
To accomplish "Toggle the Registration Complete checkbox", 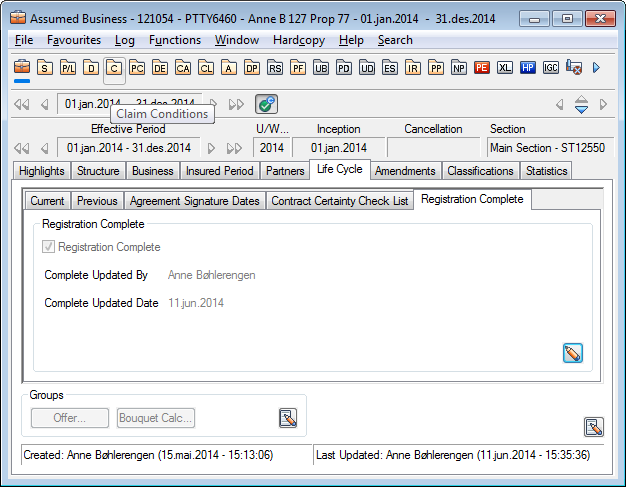I will coord(48,247).
